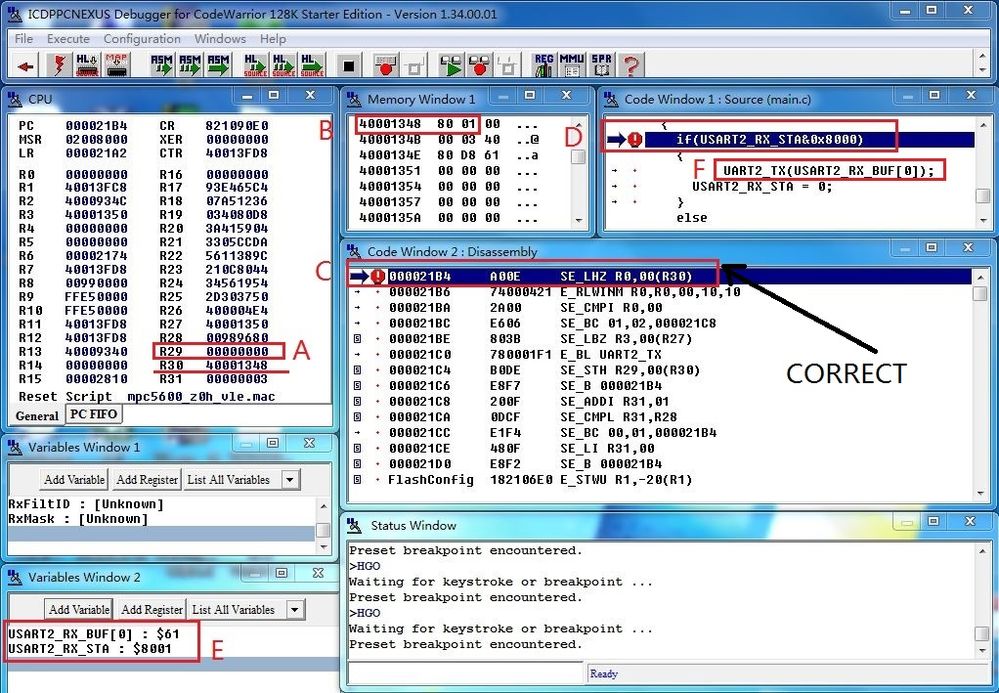The height and width of the screenshot is (693, 999).
Task: Select source line UART2_TX(USART2_RX_BUF[0]);
Action: tap(829, 171)
